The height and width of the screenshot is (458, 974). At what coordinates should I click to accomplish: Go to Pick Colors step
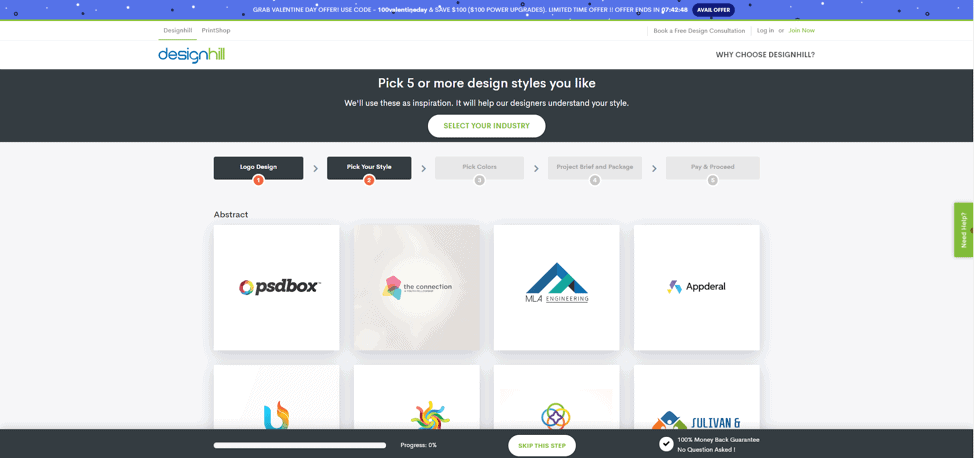480,168
